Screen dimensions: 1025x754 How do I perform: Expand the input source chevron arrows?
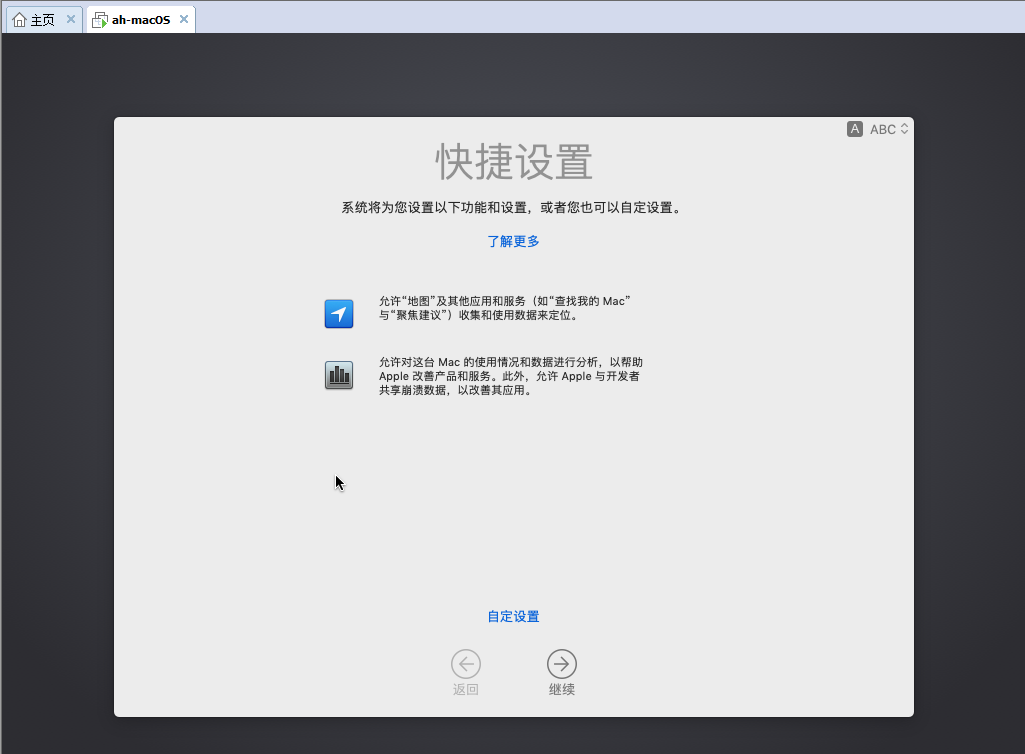pos(905,129)
